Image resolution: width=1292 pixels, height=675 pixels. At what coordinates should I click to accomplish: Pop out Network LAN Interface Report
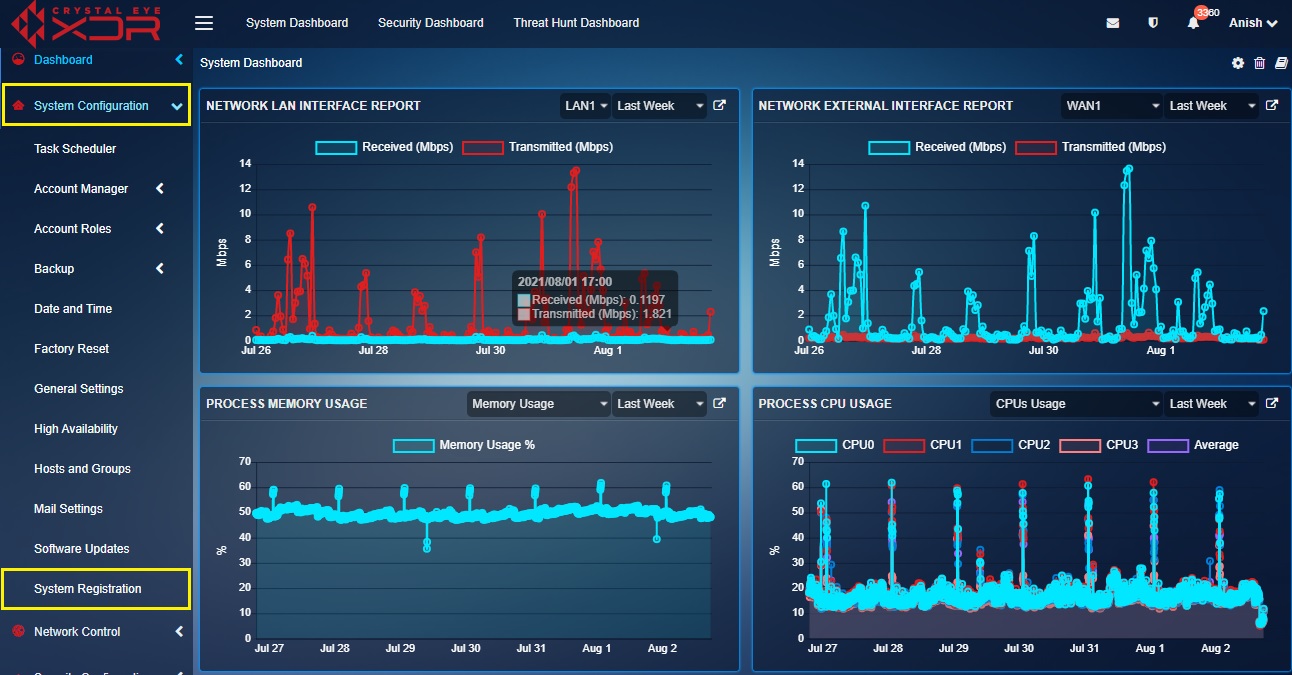pos(719,105)
